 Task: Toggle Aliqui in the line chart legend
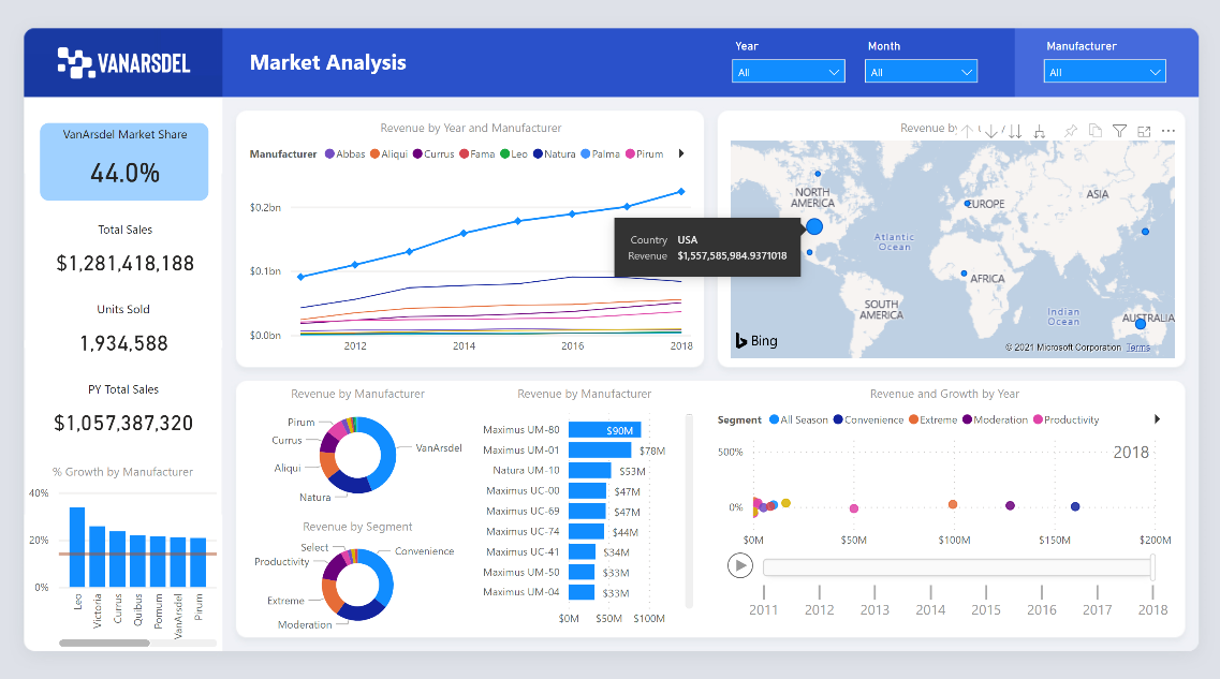[388, 154]
